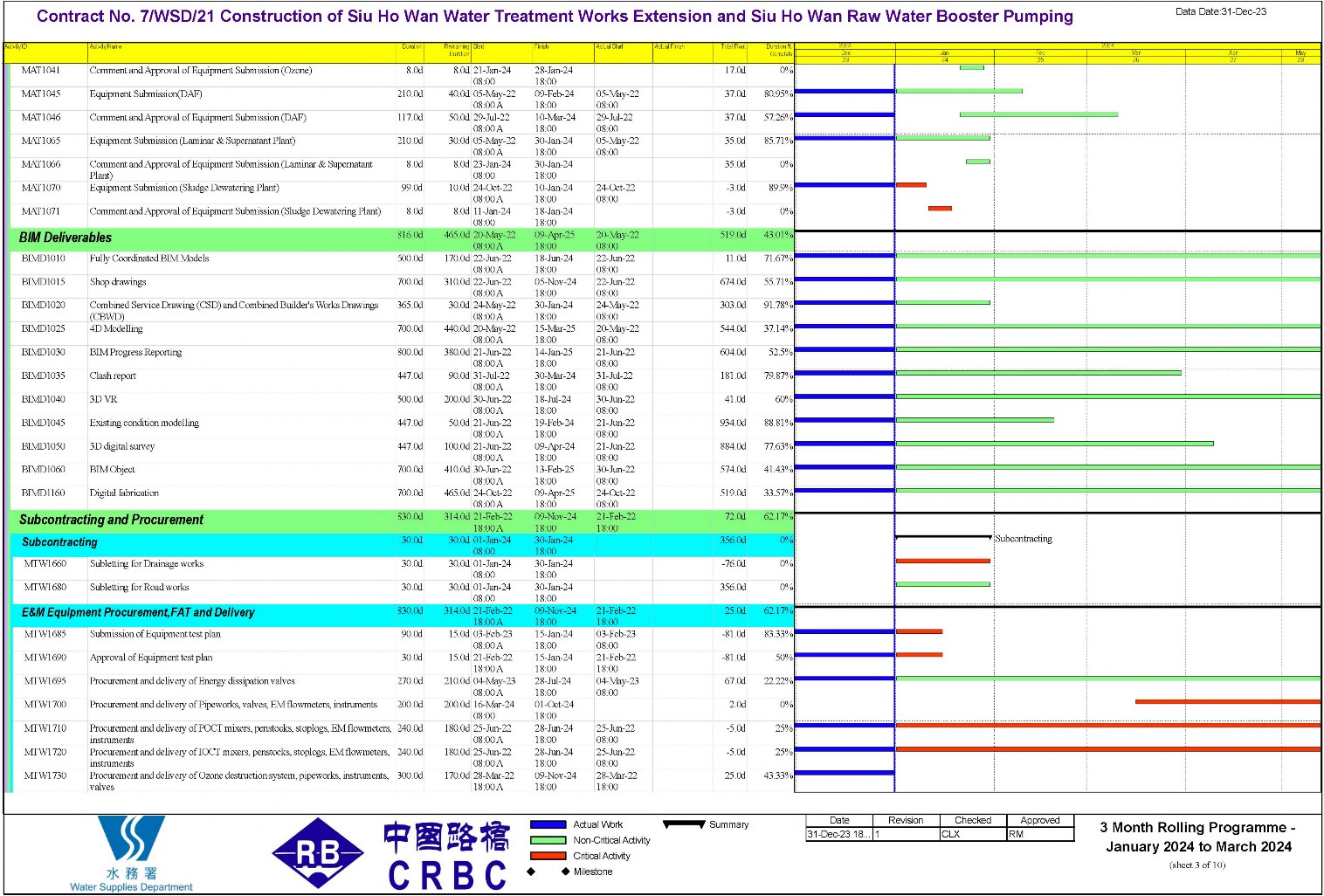Viewport: 1324px width, 896px height.
Task: Select activity ID MTW1710
Action: click(x=45, y=728)
